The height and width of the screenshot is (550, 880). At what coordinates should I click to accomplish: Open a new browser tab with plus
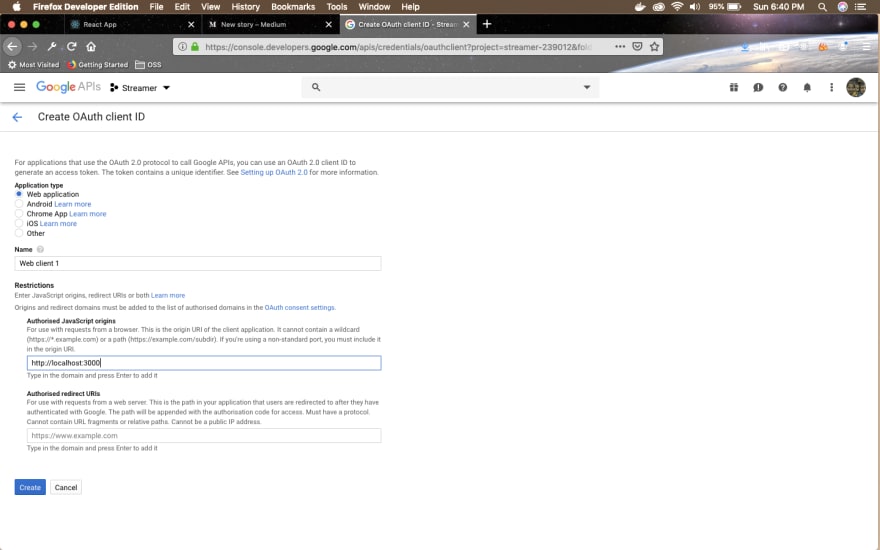[x=487, y=24]
